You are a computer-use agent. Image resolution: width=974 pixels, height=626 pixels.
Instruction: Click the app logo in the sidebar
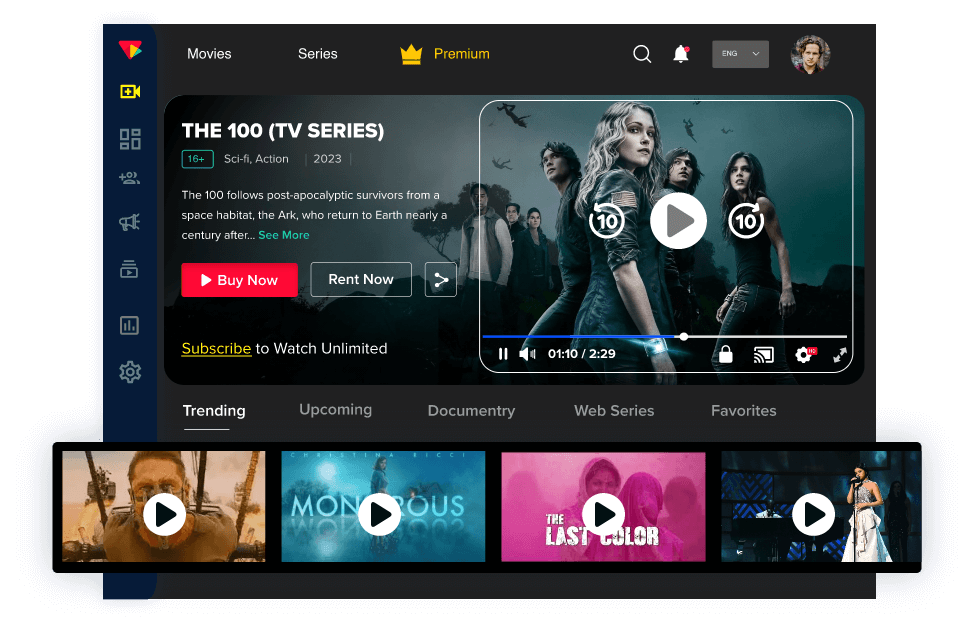pos(130,50)
